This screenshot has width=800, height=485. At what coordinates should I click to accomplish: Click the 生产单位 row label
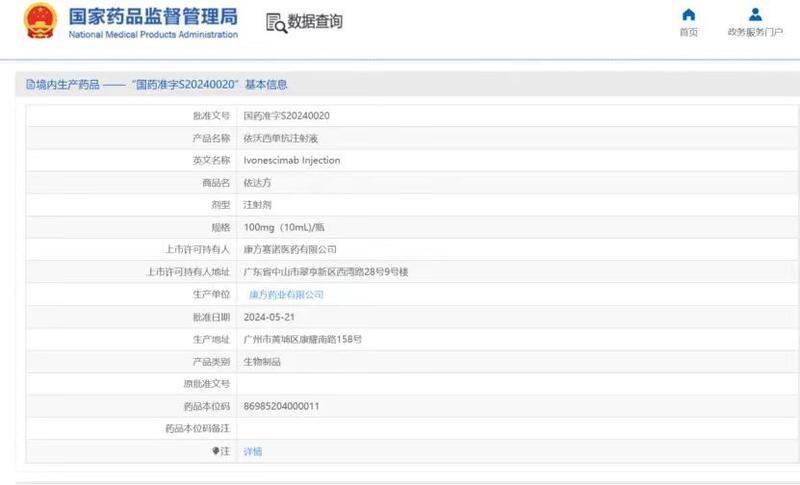[211, 294]
